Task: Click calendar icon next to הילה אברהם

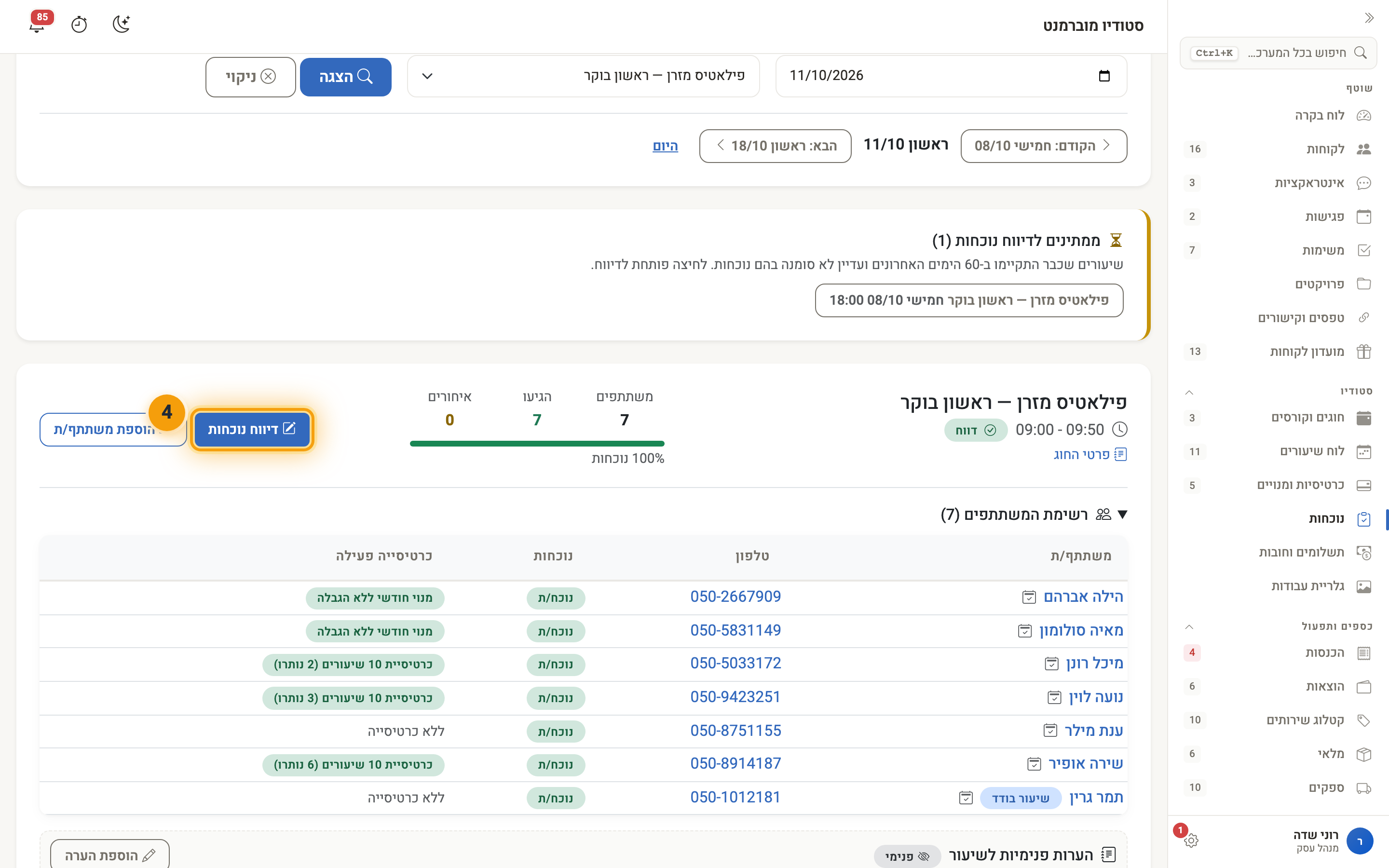Action: point(1029,597)
